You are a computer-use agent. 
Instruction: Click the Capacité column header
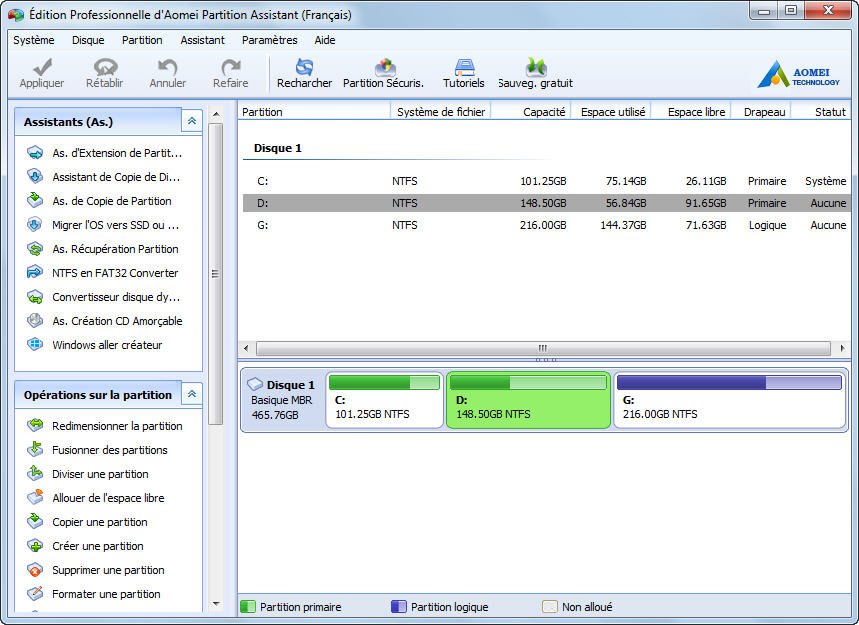pyautogui.click(x=531, y=112)
